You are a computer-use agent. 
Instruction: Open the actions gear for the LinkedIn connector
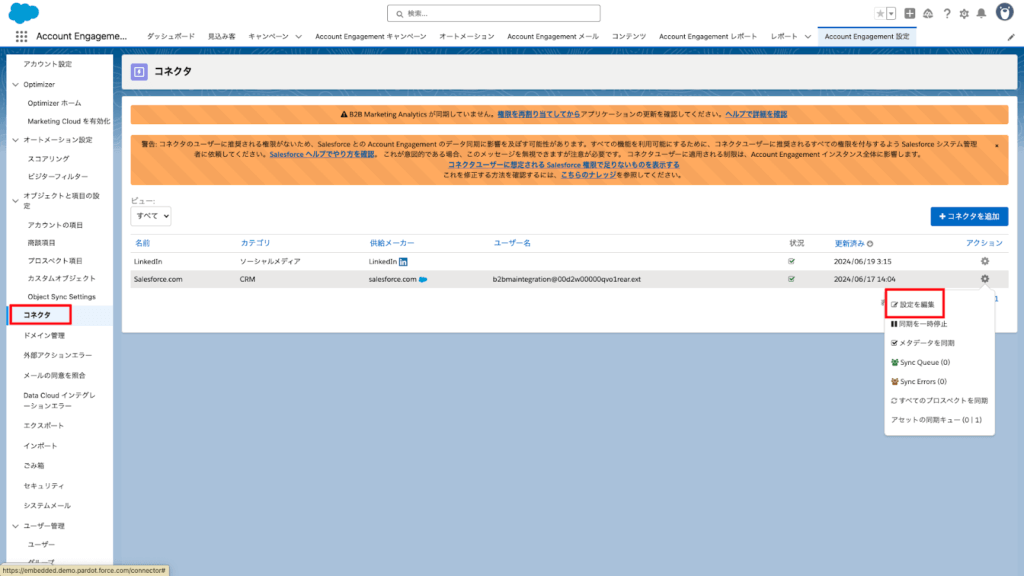coord(986,263)
